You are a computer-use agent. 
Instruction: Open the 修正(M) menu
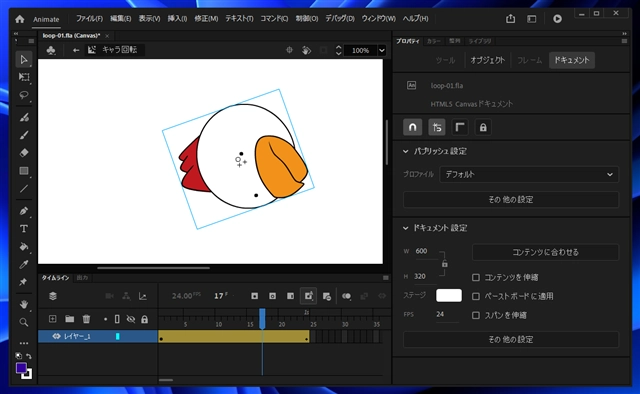pos(206,19)
